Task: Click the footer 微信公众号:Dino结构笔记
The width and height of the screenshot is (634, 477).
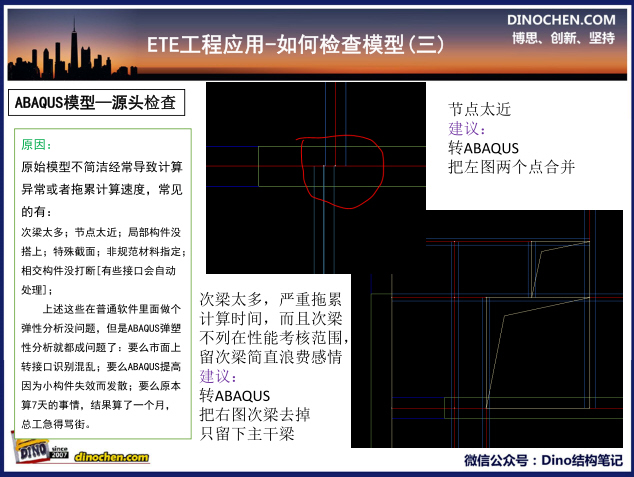Action: pyautogui.click(x=543, y=460)
